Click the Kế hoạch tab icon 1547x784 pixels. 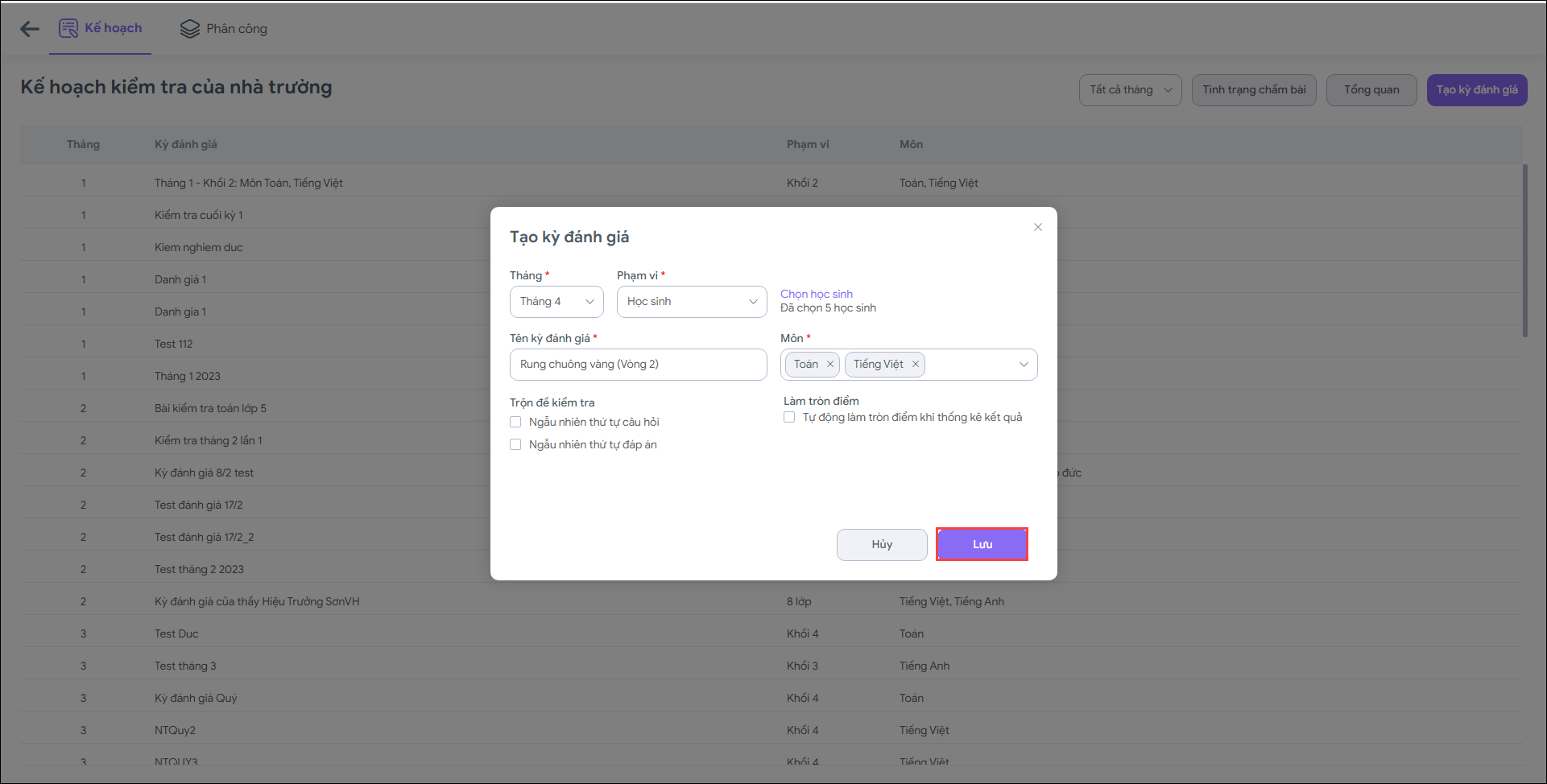pos(68,28)
